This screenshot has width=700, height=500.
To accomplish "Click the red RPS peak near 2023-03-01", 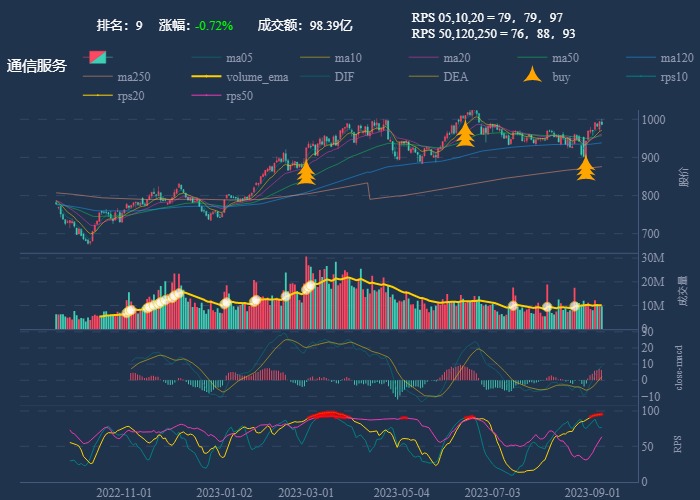I will point(325,415).
